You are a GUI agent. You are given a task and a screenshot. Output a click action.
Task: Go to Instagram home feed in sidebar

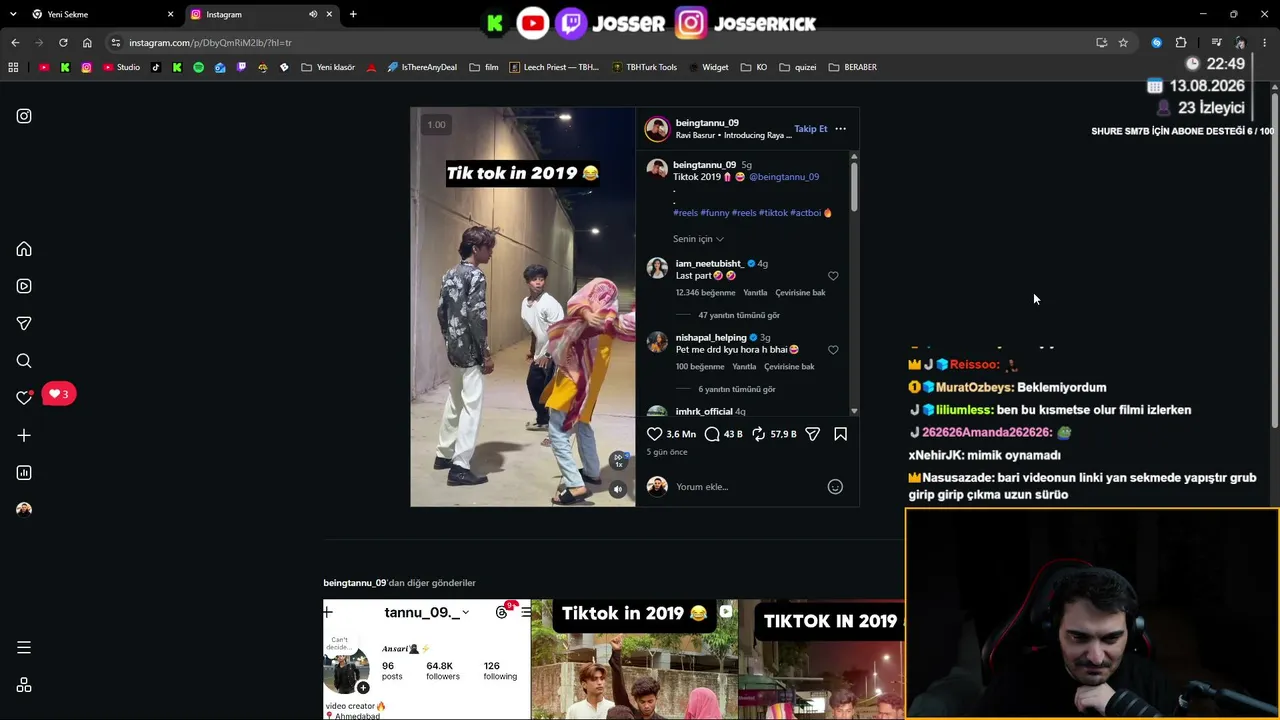pyautogui.click(x=24, y=249)
